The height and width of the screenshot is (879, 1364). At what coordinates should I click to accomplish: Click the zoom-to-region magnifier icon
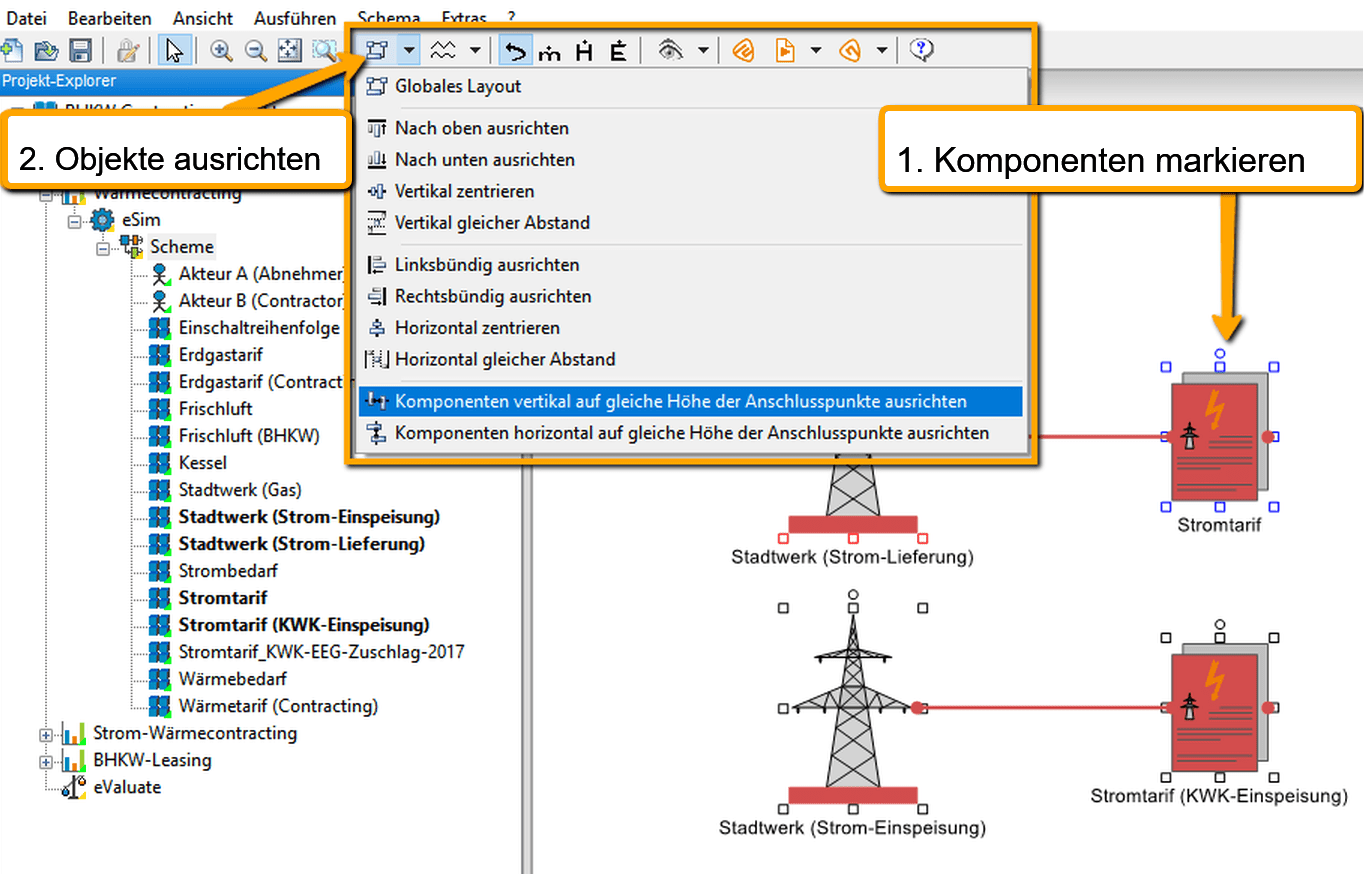pos(325,50)
